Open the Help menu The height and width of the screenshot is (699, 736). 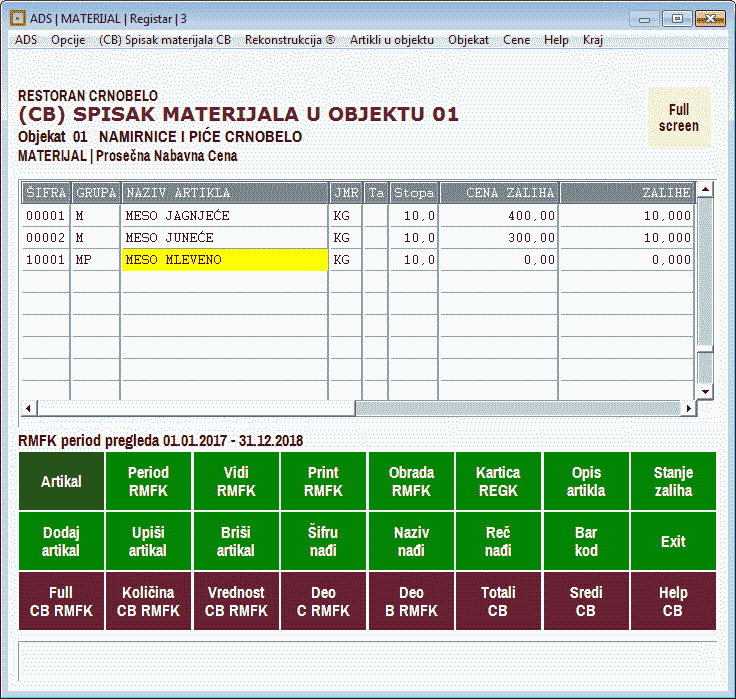pos(556,40)
